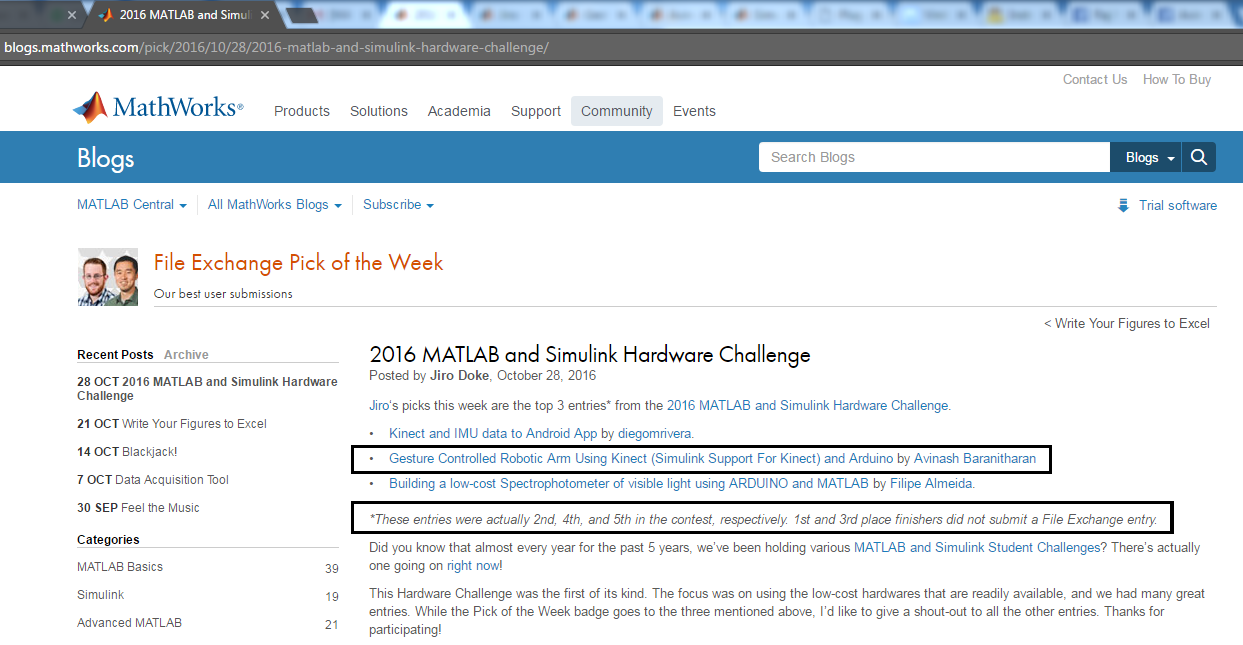Click the Jiro link in the intro sentence
The width and height of the screenshot is (1243, 645).
coord(378,406)
